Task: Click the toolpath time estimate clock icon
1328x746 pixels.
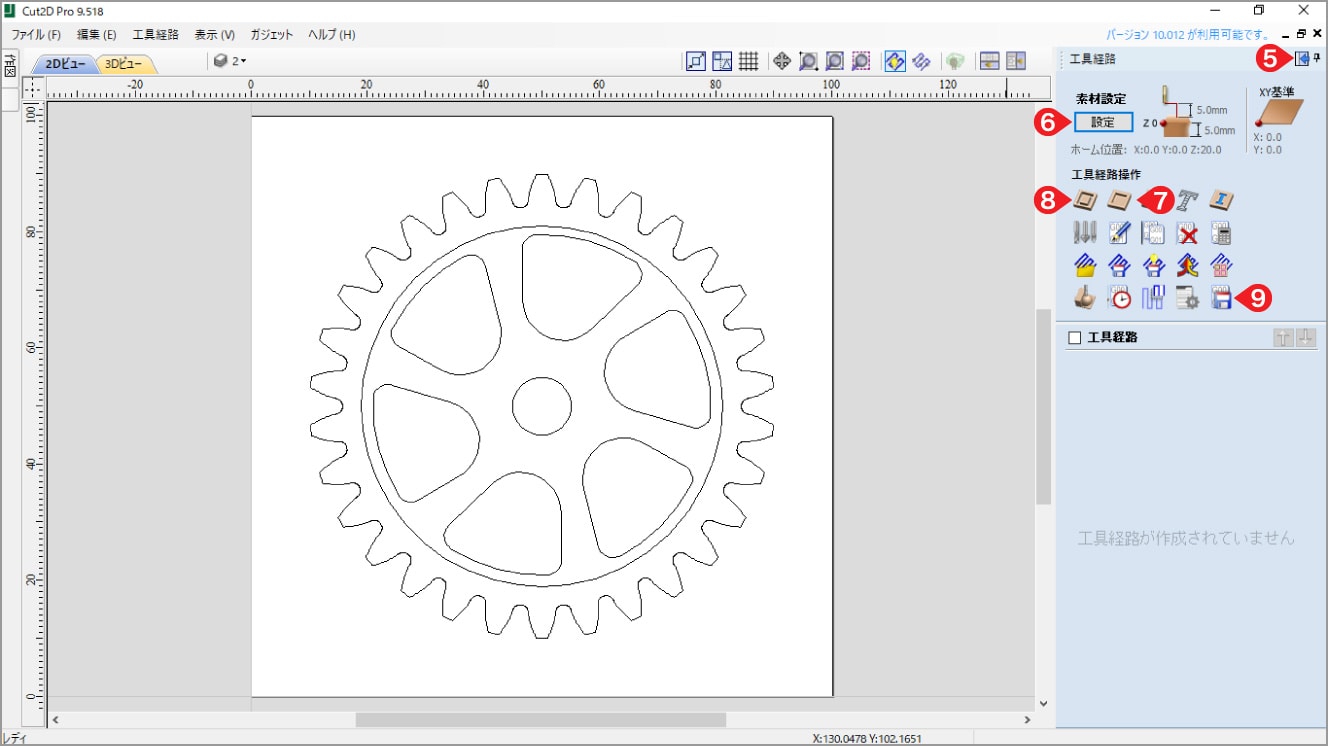Action: click(x=1119, y=297)
